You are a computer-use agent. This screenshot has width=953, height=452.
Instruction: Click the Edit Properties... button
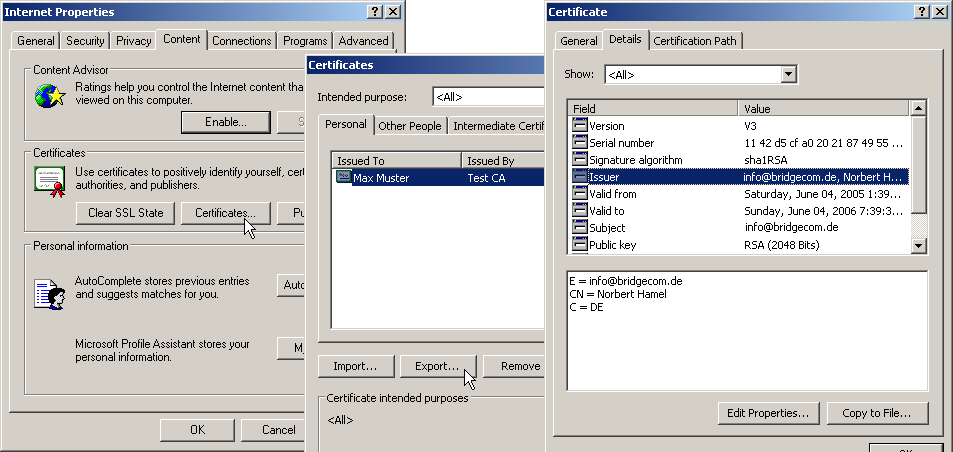[x=769, y=413]
